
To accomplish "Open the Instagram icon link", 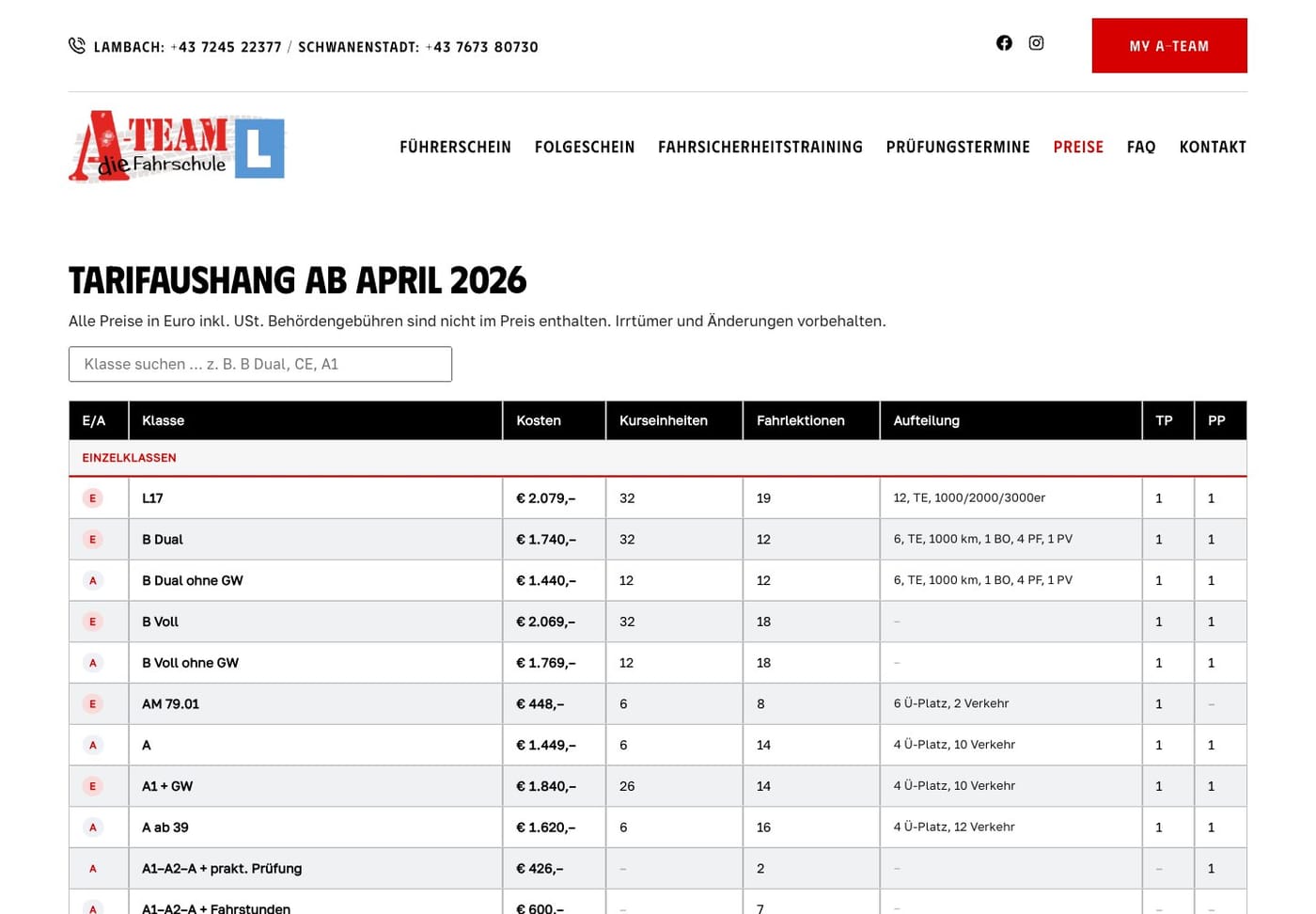I will click(1036, 43).
